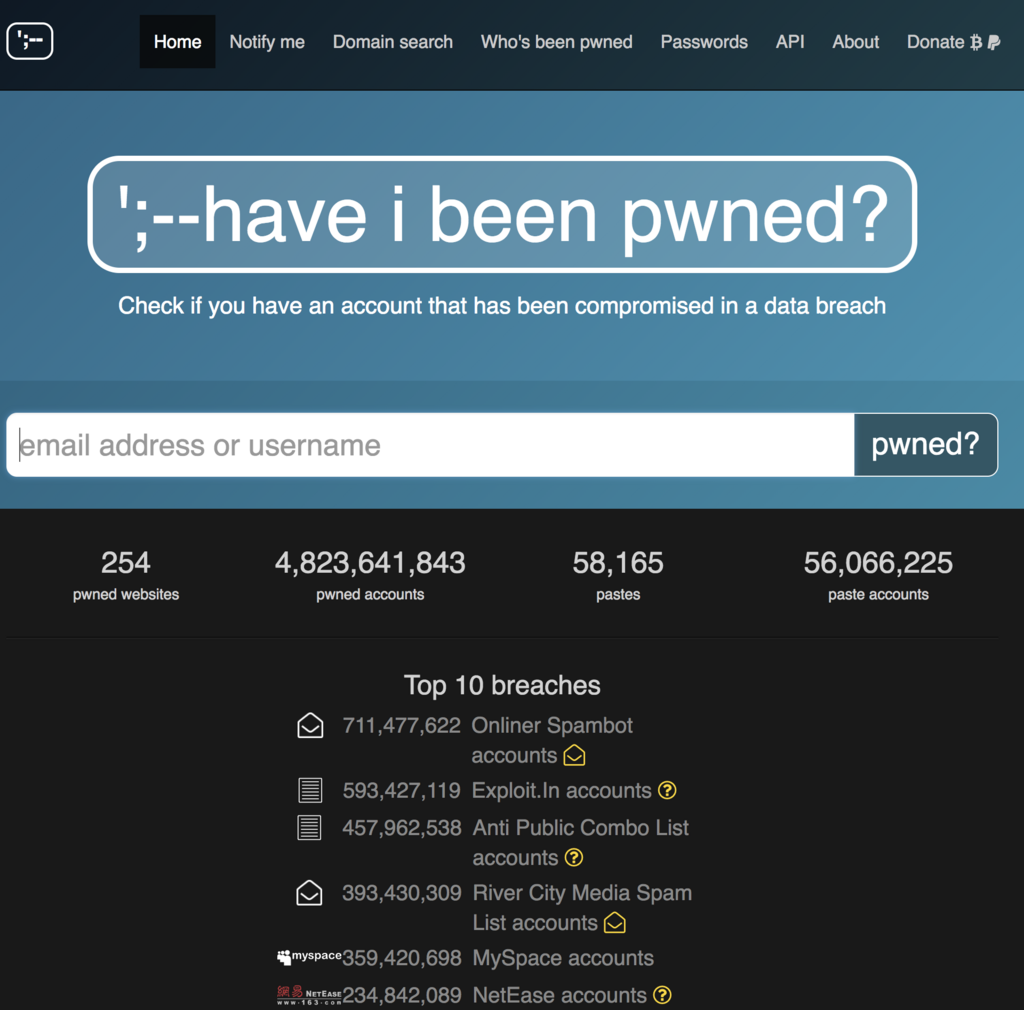
Task: Open River City Media Spam List accounts link
Action: [582, 907]
